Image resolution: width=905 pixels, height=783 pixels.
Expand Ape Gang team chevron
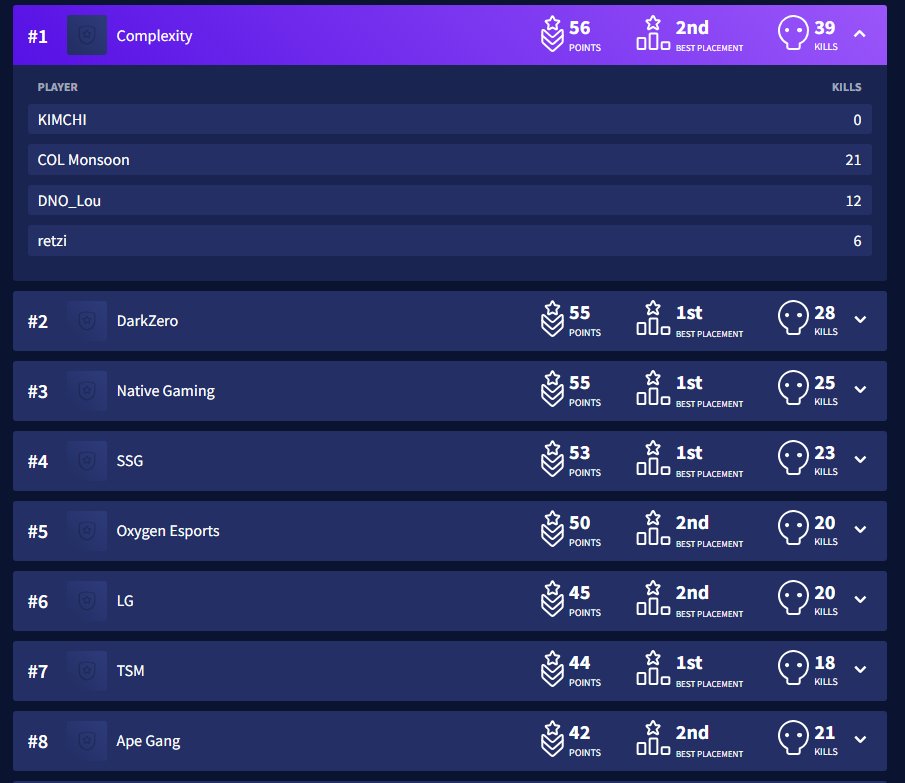(x=860, y=740)
